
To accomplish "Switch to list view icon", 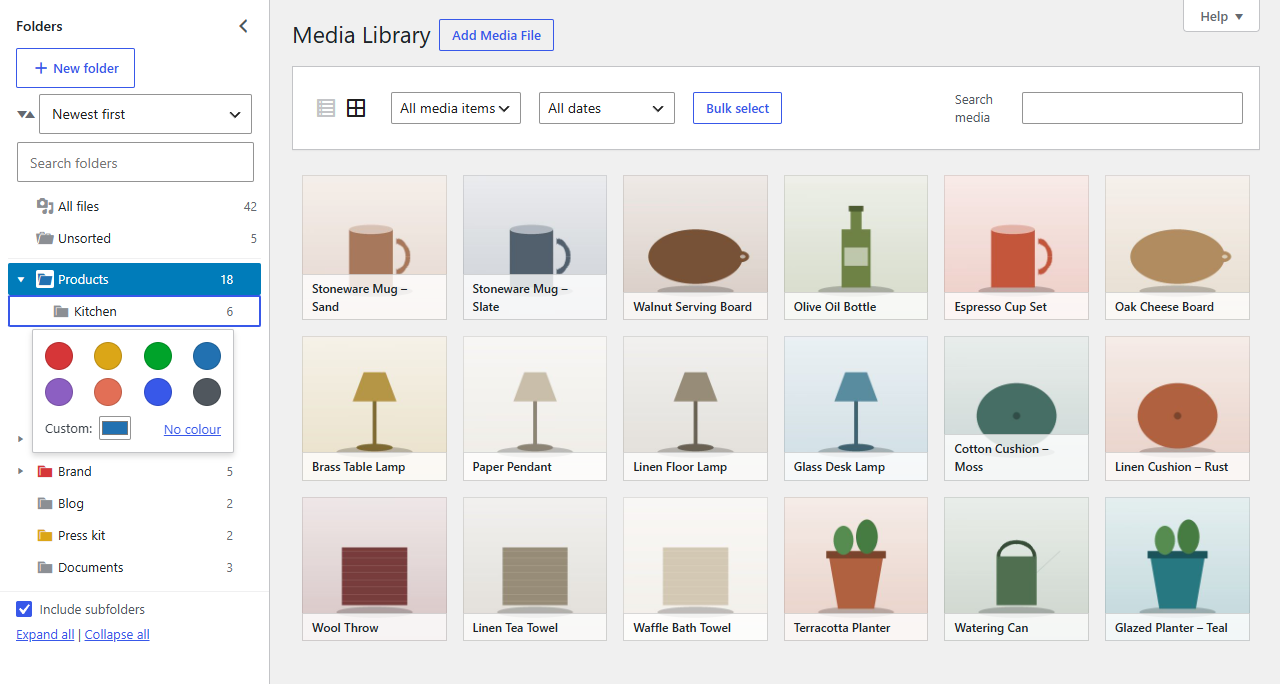I will 326,108.
